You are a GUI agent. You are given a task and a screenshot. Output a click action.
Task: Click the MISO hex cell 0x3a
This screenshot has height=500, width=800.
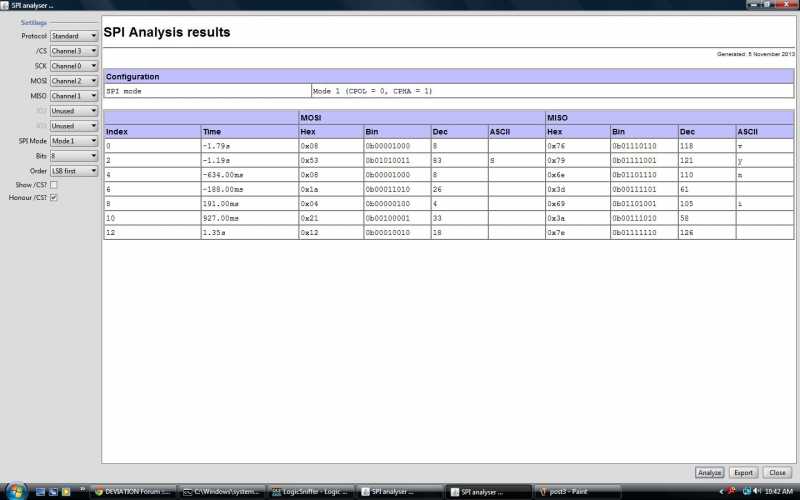(578, 218)
